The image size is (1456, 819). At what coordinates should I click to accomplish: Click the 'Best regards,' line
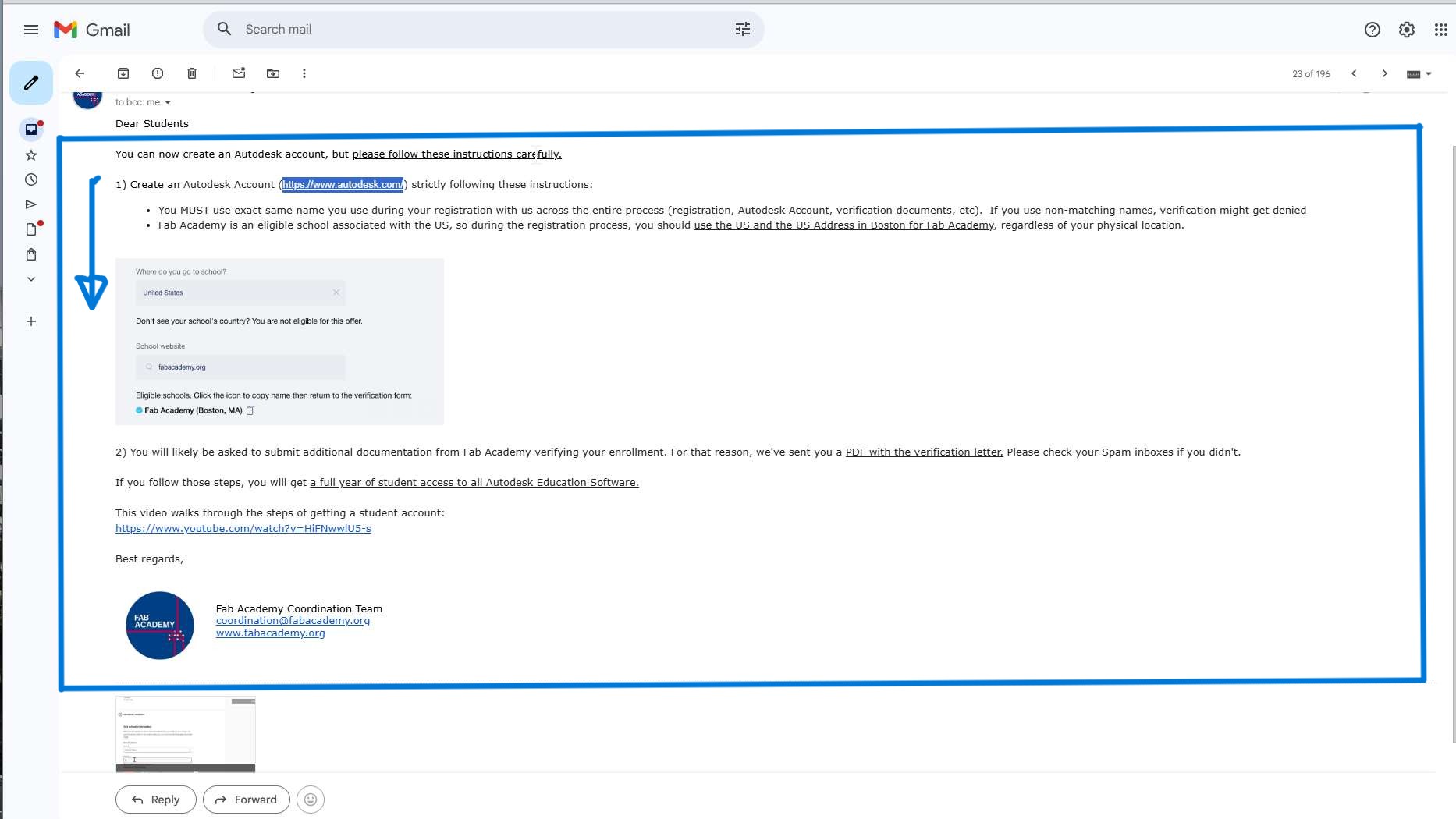click(150, 559)
